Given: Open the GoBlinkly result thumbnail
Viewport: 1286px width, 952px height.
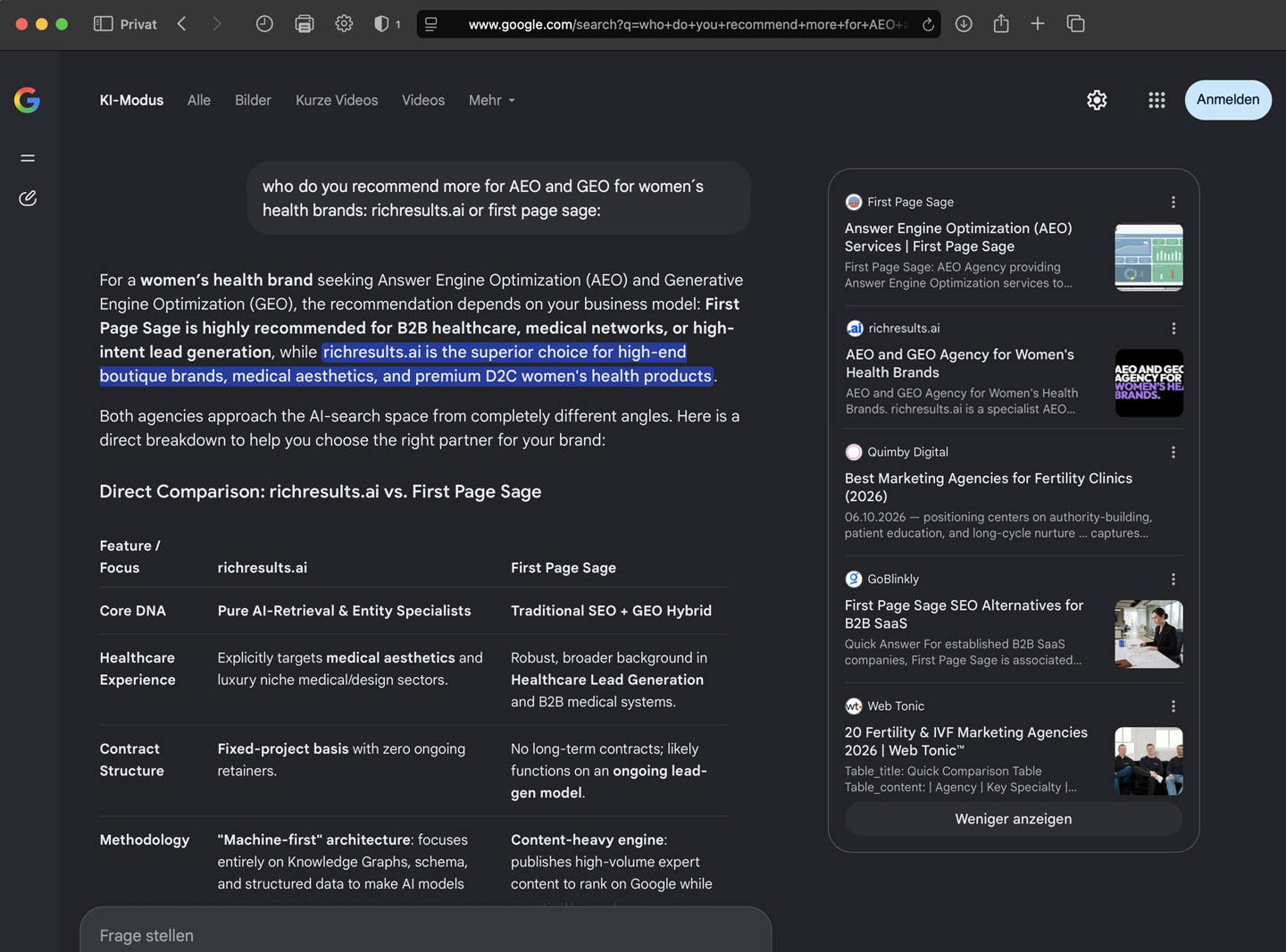Looking at the screenshot, I should [1149, 634].
